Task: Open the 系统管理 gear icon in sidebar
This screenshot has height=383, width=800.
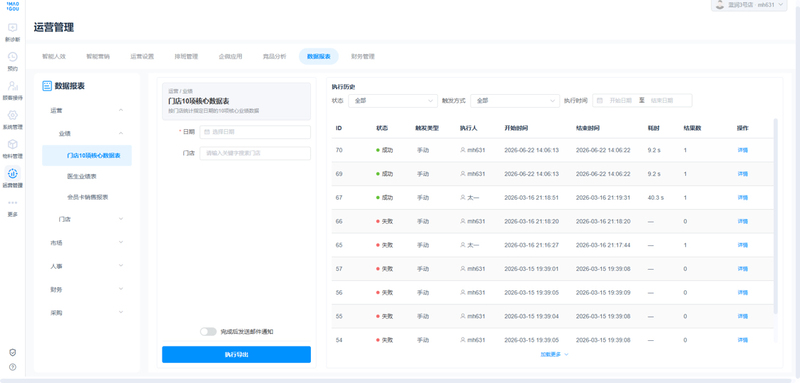Action: 13,115
